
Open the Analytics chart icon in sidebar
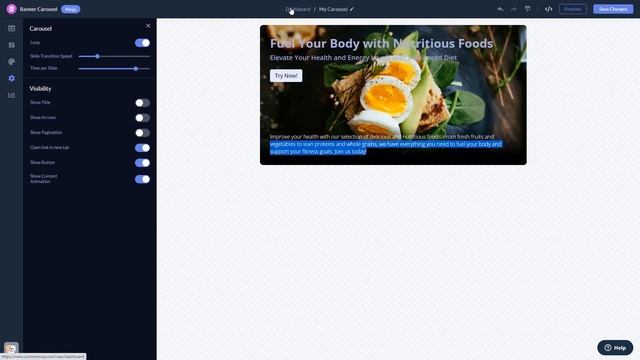pyautogui.click(x=11, y=95)
